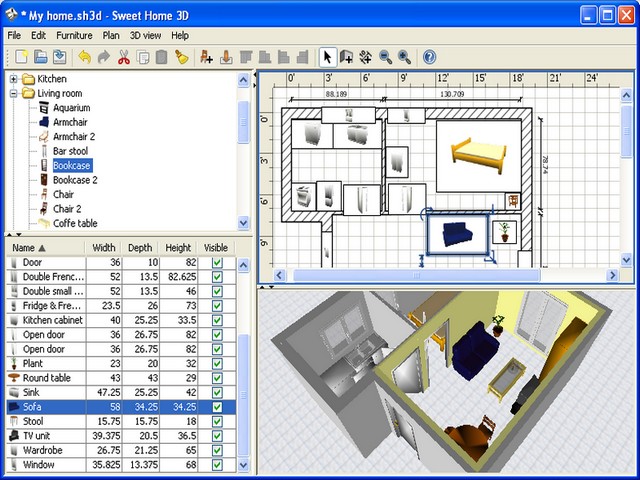The width and height of the screenshot is (640, 480).
Task: Select Bookcase 2 in the catalog tree
Action: [75, 180]
